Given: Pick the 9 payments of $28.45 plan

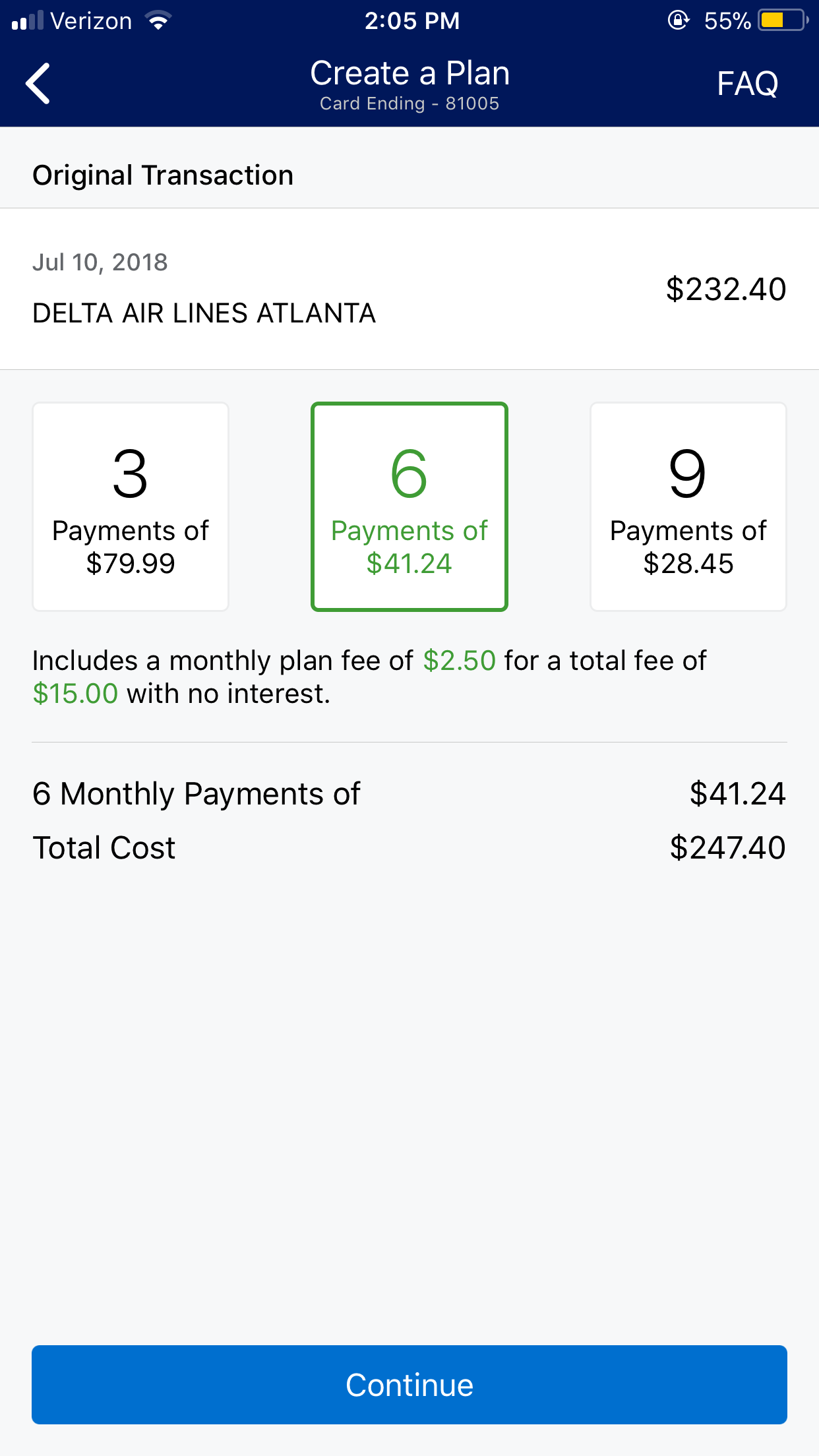Looking at the screenshot, I should pyautogui.click(x=688, y=506).
